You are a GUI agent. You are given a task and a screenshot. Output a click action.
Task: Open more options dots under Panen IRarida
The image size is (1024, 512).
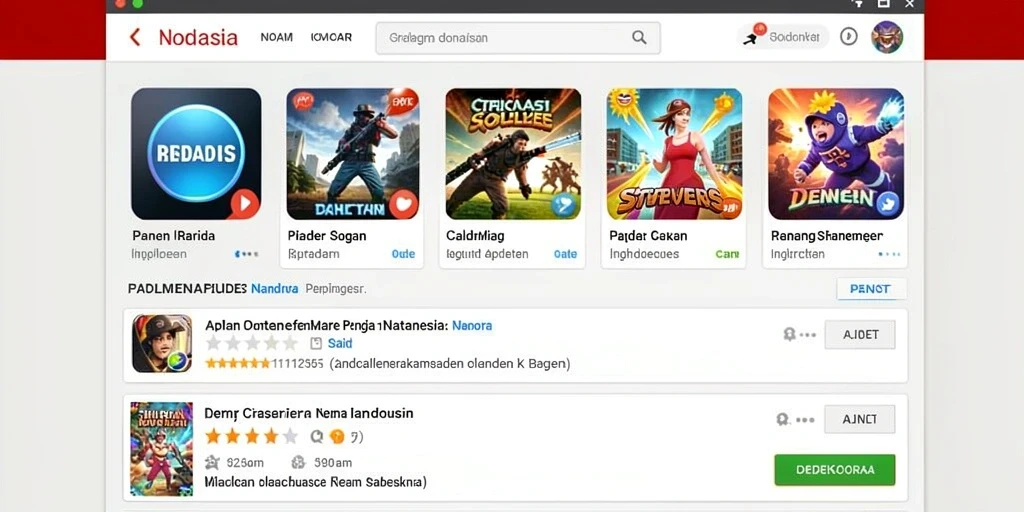coord(246,254)
